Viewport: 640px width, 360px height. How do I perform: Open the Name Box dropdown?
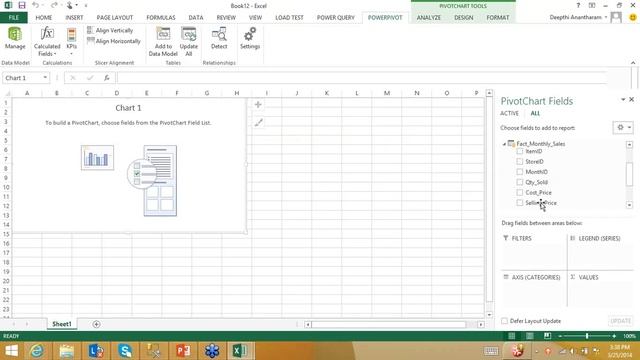tap(45, 78)
